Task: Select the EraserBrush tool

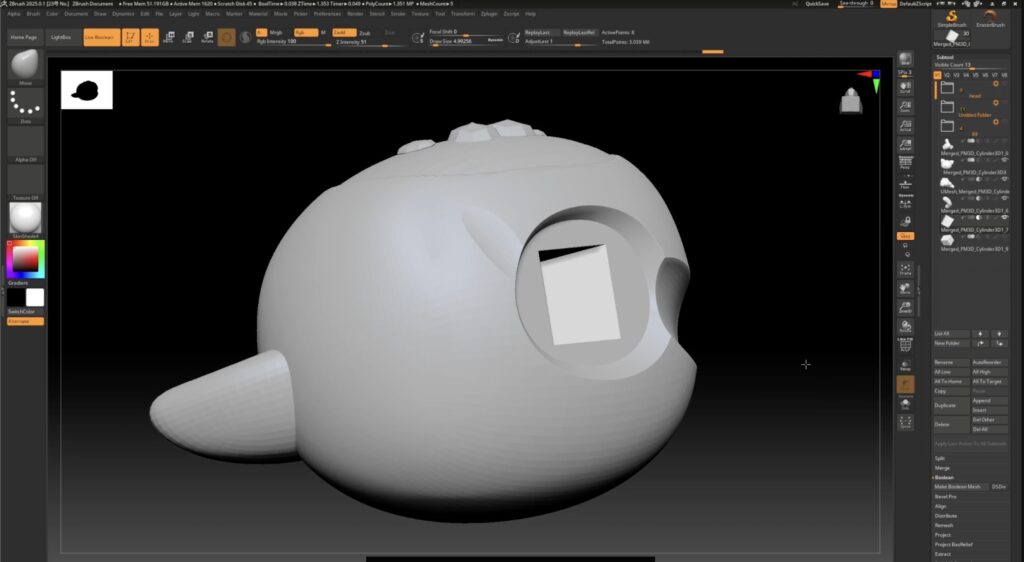Action: (x=990, y=18)
